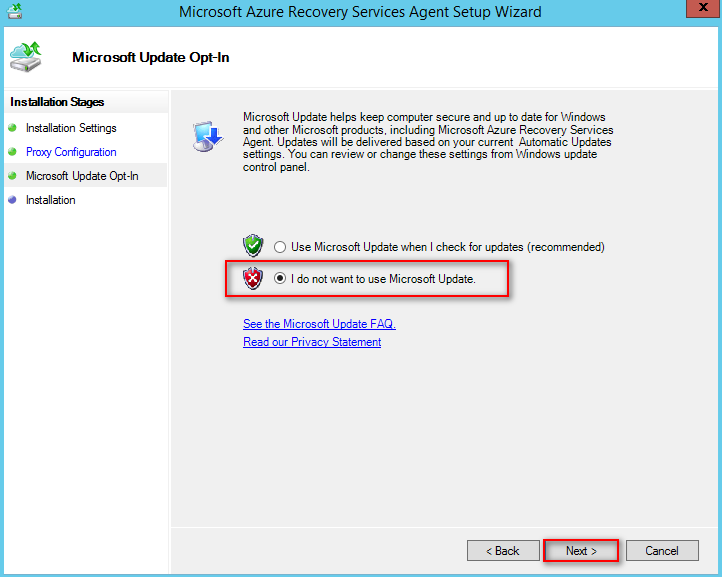Cancel the setup wizard
This screenshot has height=577, width=722.
(x=661, y=551)
